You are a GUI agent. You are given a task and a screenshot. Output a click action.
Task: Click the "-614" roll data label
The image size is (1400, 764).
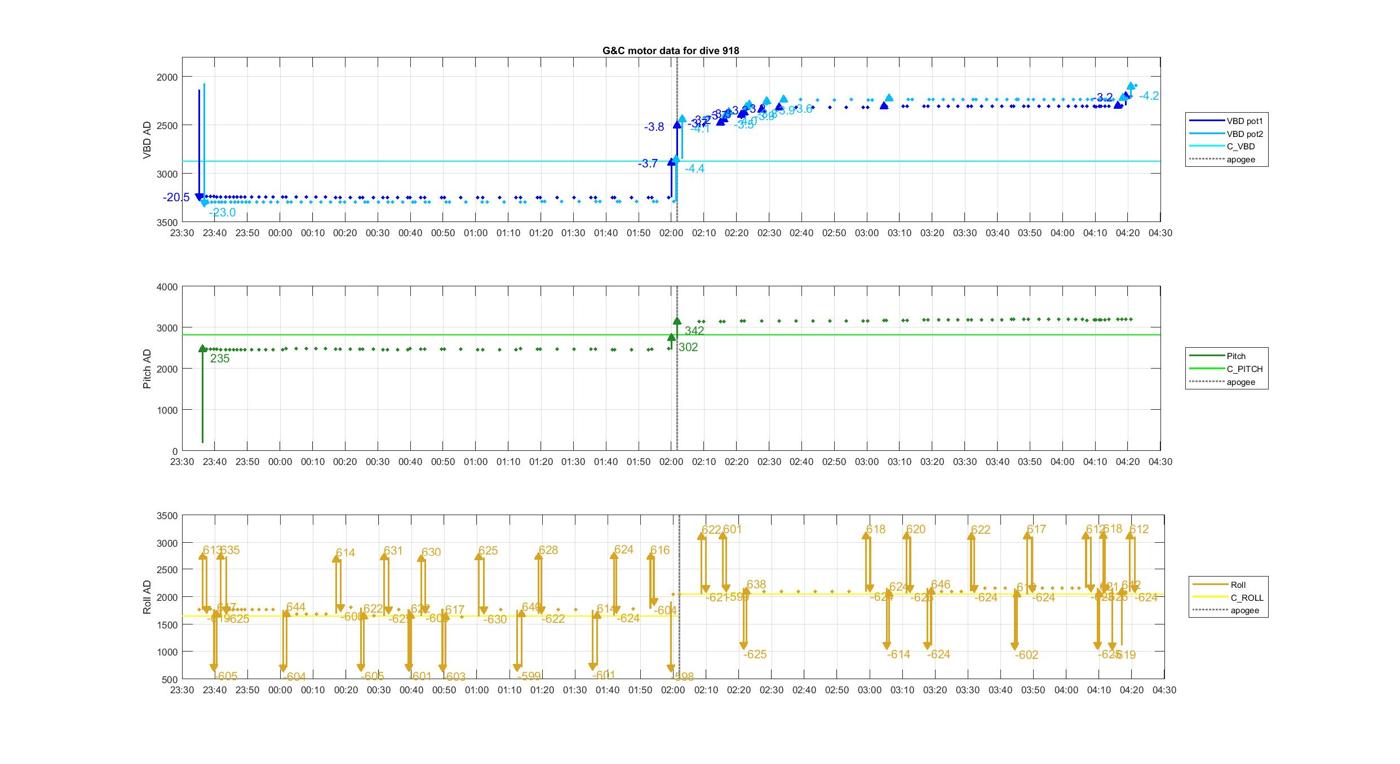pyautogui.click(x=898, y=654)
